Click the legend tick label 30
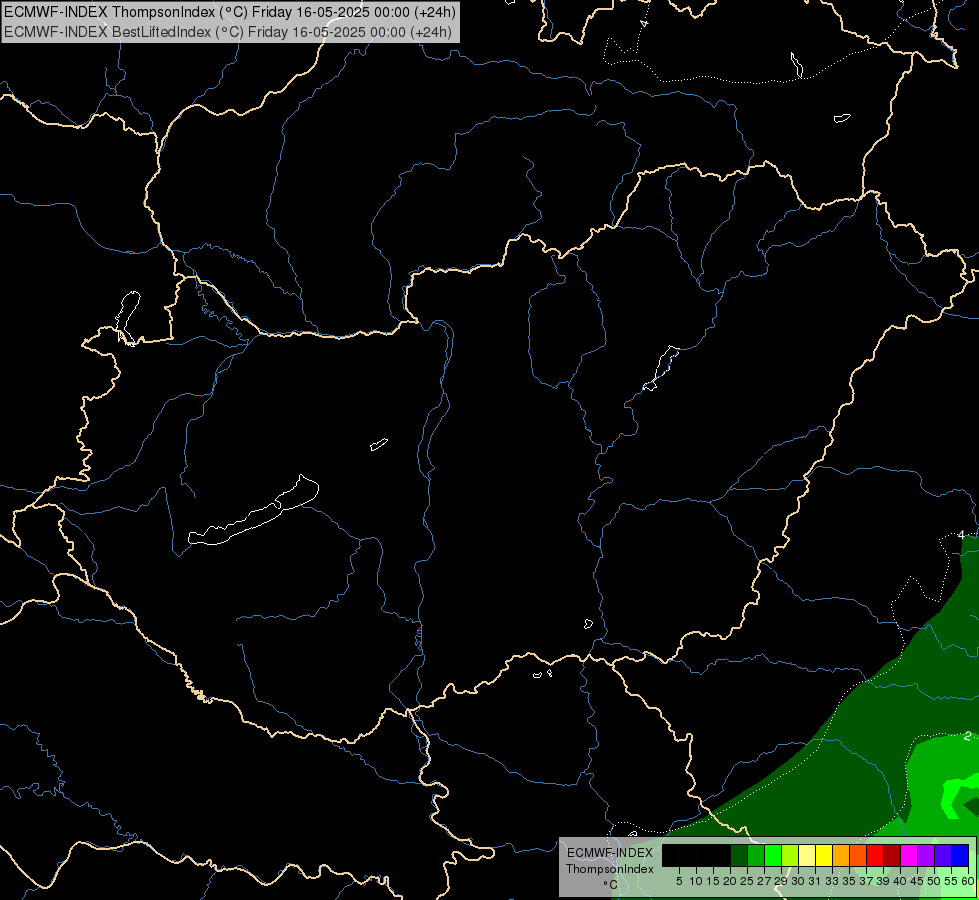The height and width of the screenshot is (900, 979). pos(798,881)
